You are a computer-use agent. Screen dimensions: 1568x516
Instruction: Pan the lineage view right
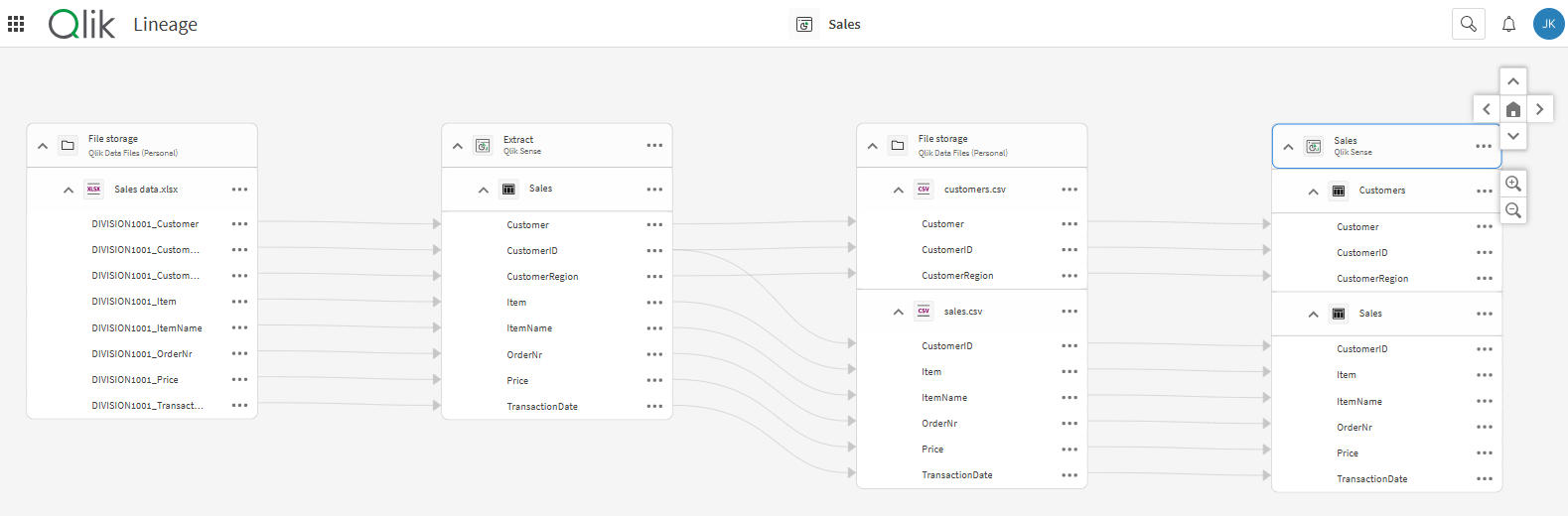(1539, 109)
